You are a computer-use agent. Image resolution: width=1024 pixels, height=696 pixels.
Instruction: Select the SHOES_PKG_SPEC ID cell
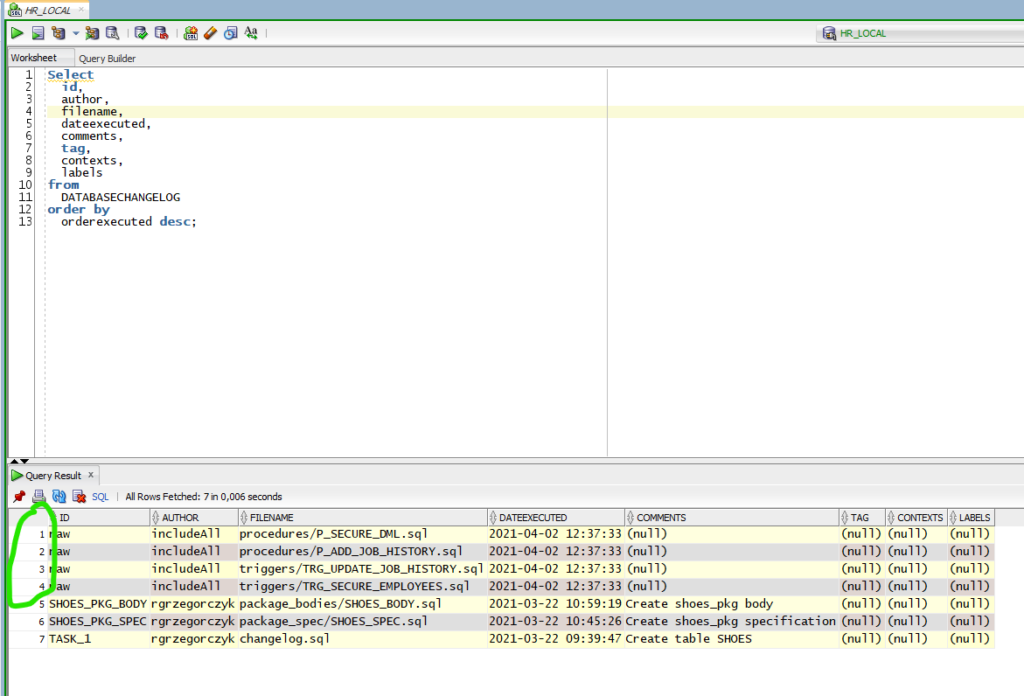click(x=98, y=622)
